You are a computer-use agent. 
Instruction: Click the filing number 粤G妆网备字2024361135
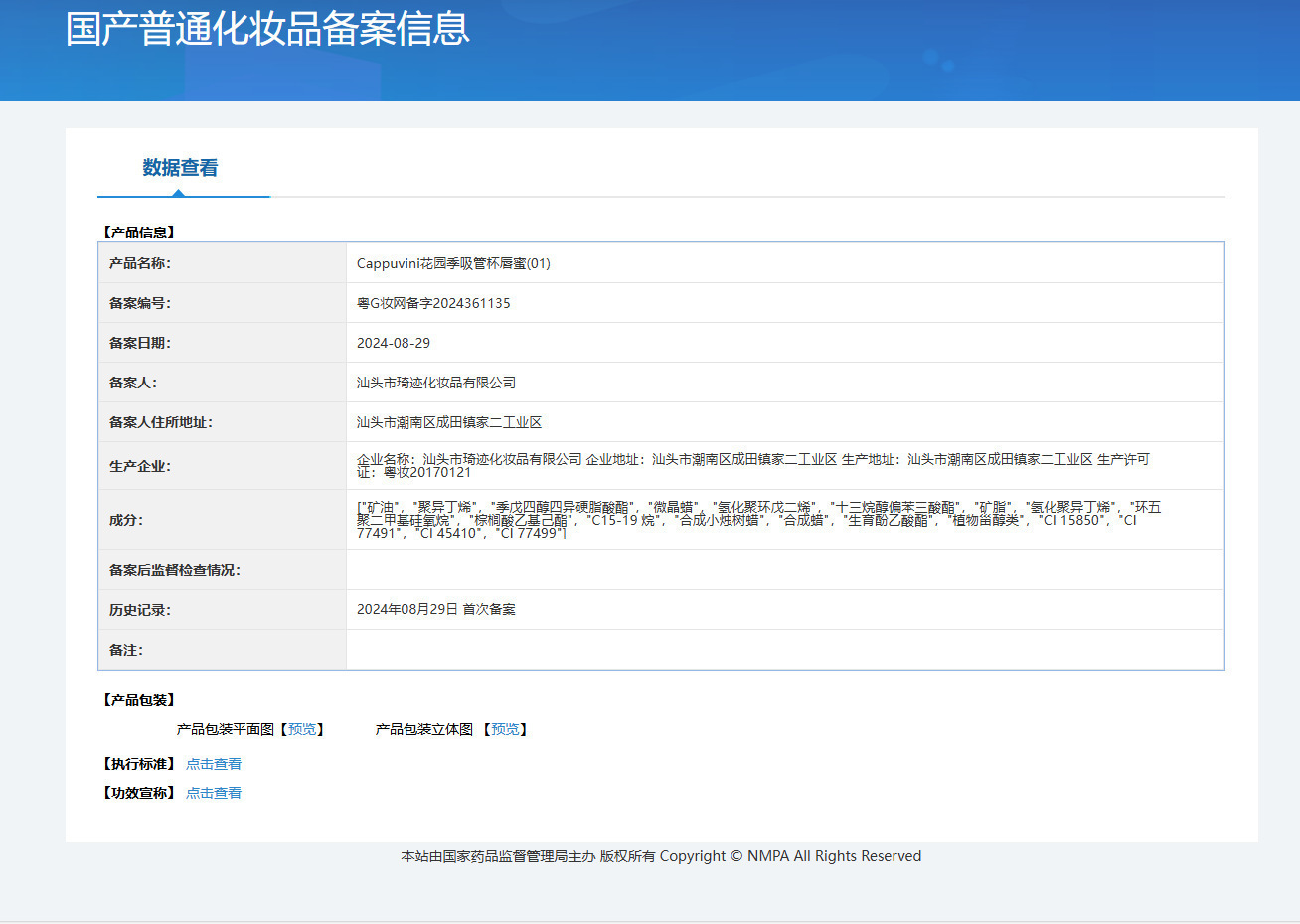433,303
